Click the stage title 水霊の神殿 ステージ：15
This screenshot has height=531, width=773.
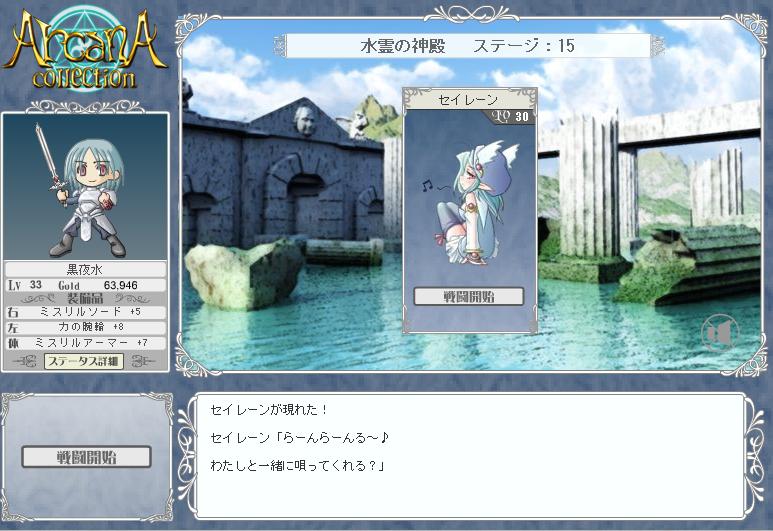pos(468,46)
